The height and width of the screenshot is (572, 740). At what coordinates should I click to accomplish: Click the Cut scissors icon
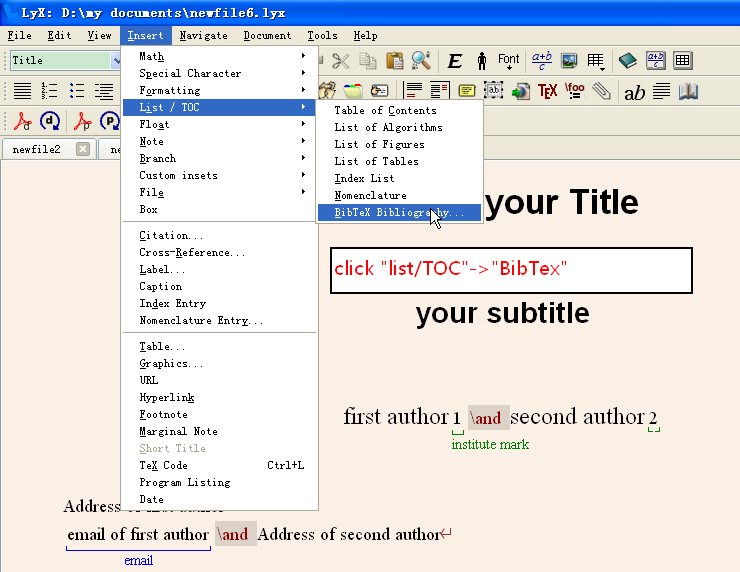[340, 61]
